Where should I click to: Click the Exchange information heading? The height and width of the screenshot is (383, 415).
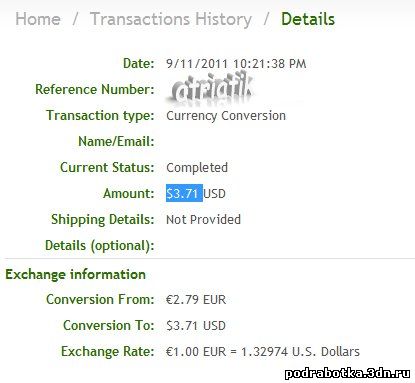tap(76, 275)
